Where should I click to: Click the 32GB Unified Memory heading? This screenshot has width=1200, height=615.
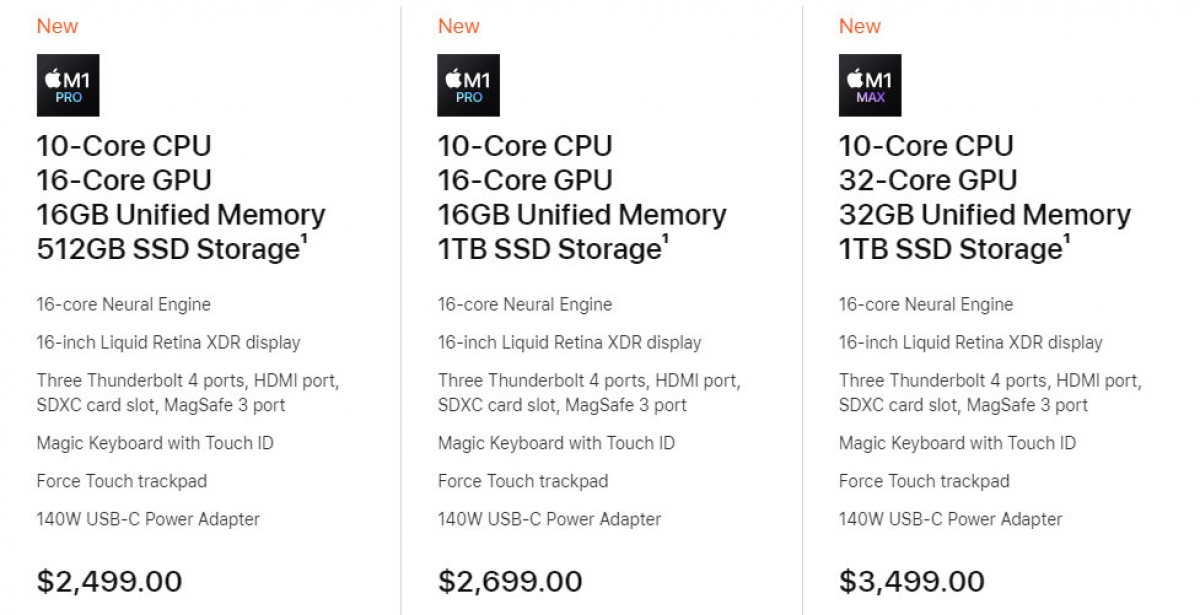[985, 215]
